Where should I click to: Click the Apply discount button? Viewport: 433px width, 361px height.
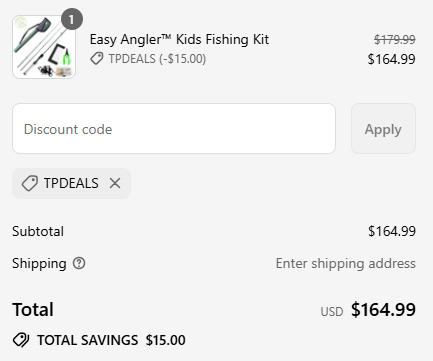point(383,129)
